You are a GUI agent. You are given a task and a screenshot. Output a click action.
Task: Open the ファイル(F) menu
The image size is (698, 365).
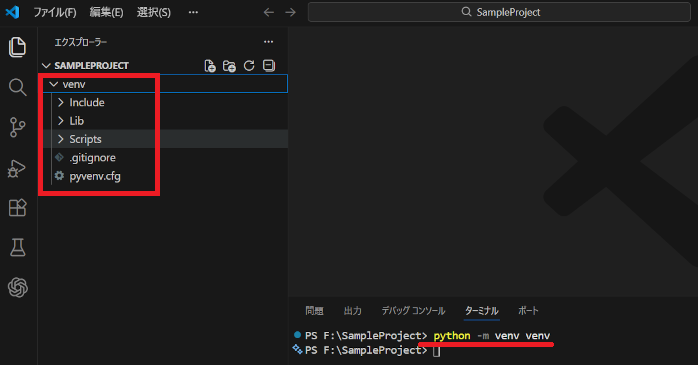click(55, 12)
